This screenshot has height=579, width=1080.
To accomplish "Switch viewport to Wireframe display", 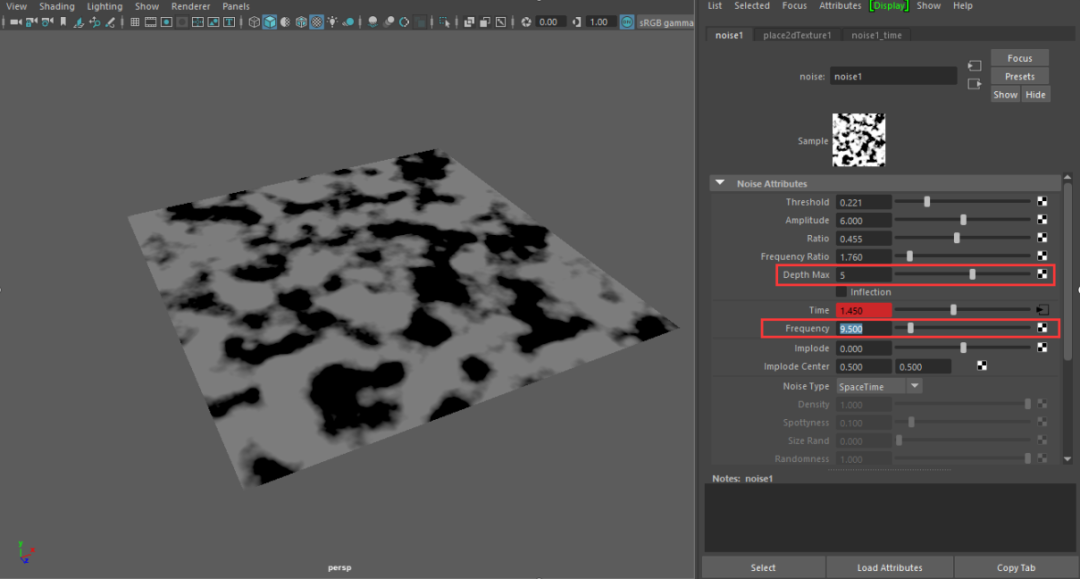I will click(x=254, y=22).
